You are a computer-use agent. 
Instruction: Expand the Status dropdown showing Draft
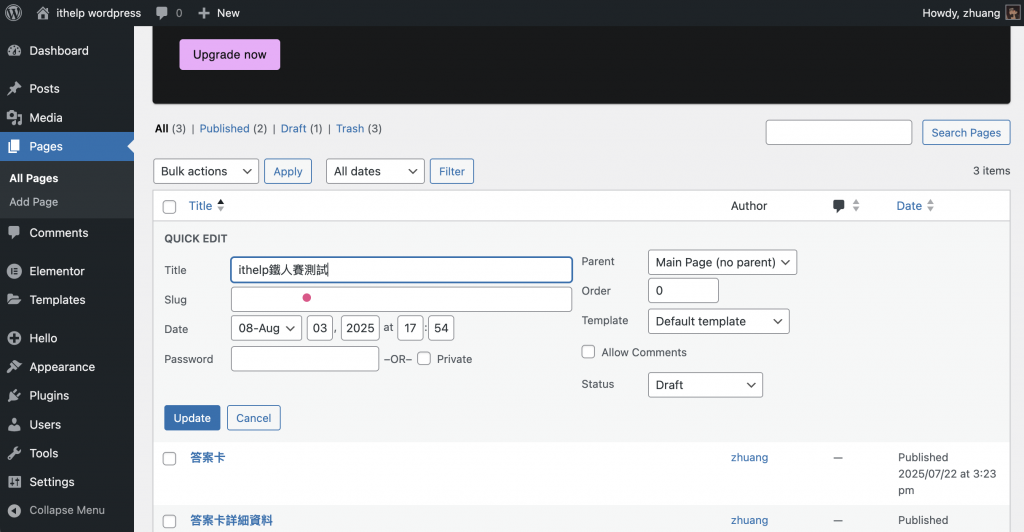click(x=705, y=384)
